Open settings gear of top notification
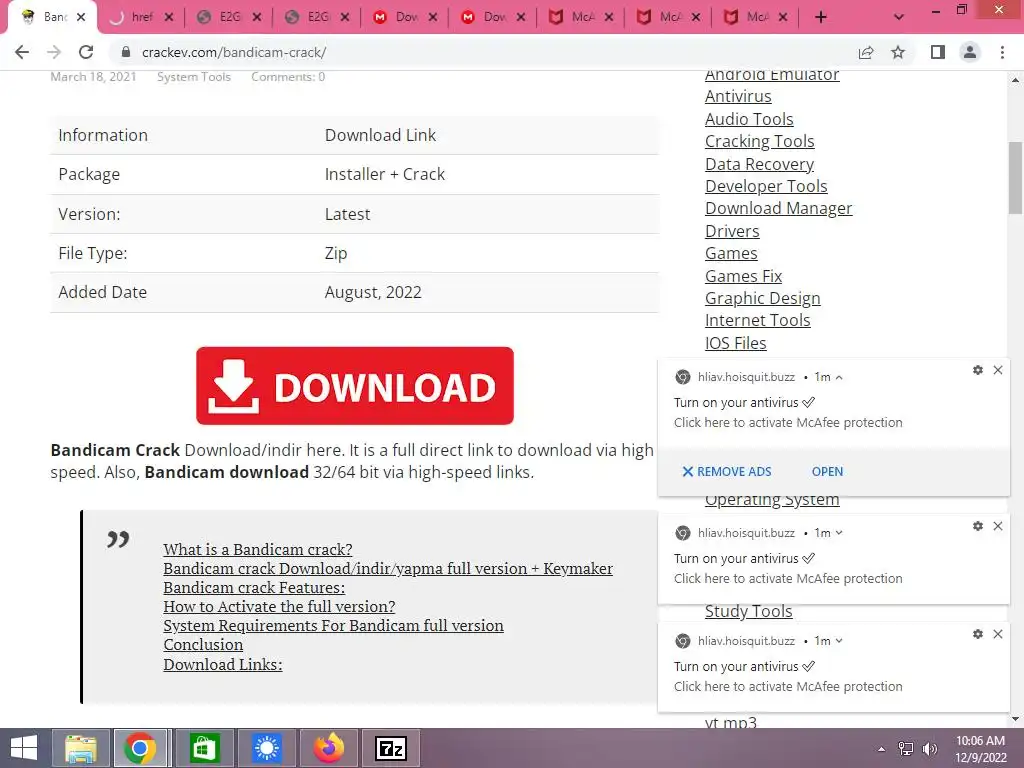The width and height of the screenshot is (1024, 768). pos(978,370)
